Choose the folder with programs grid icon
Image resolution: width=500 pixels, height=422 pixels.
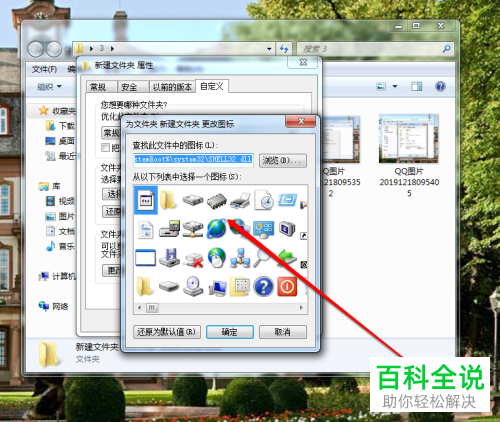pos(240,287)
